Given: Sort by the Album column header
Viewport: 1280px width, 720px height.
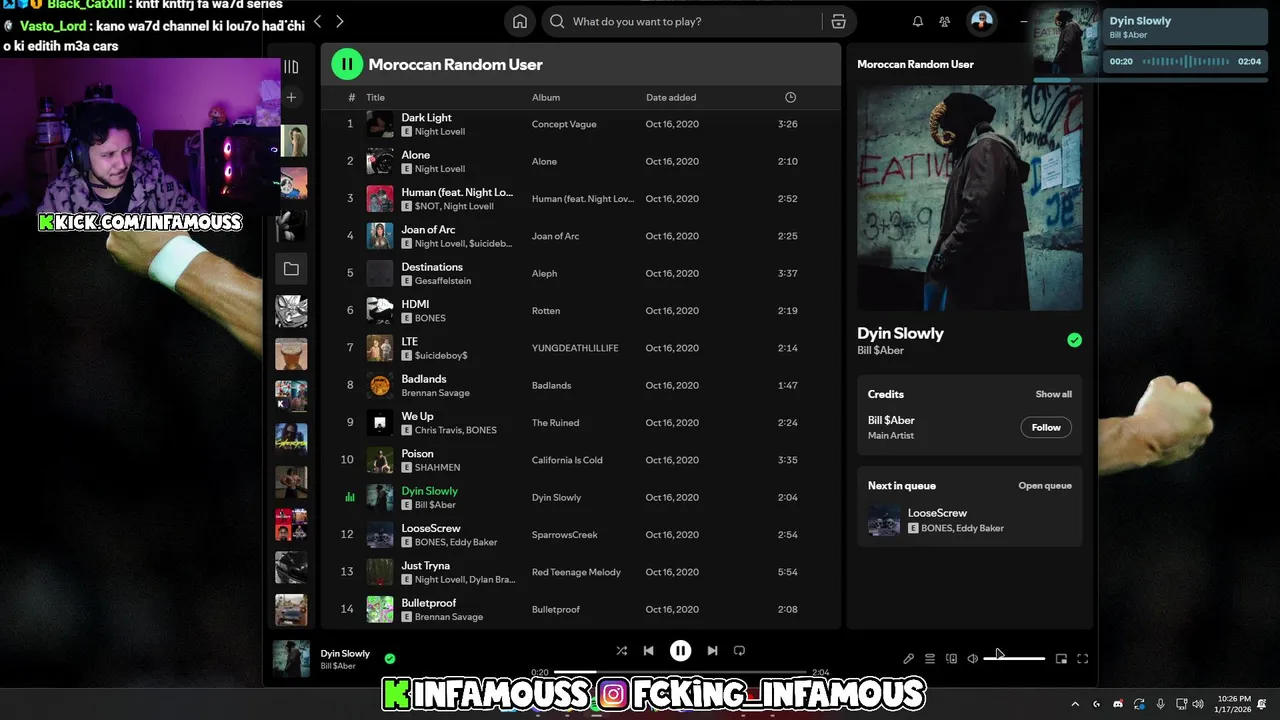Looking at the screenshot, I should click(x=546, y=97).
